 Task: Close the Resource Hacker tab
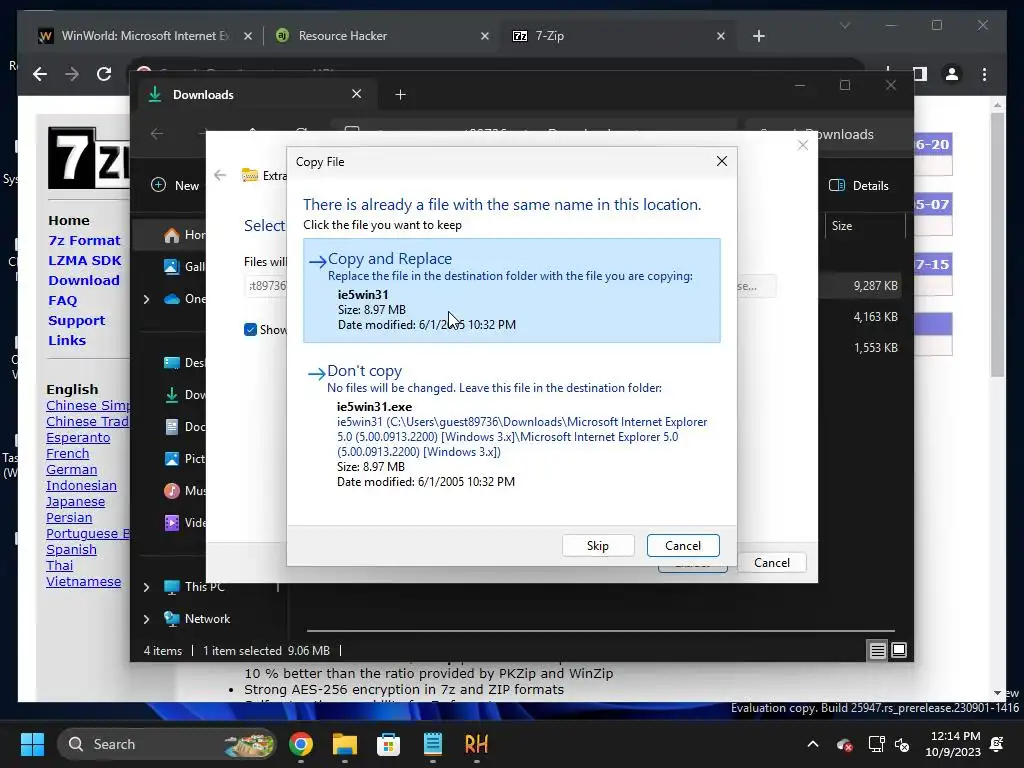pyautogui.click(x=485, y=36)
